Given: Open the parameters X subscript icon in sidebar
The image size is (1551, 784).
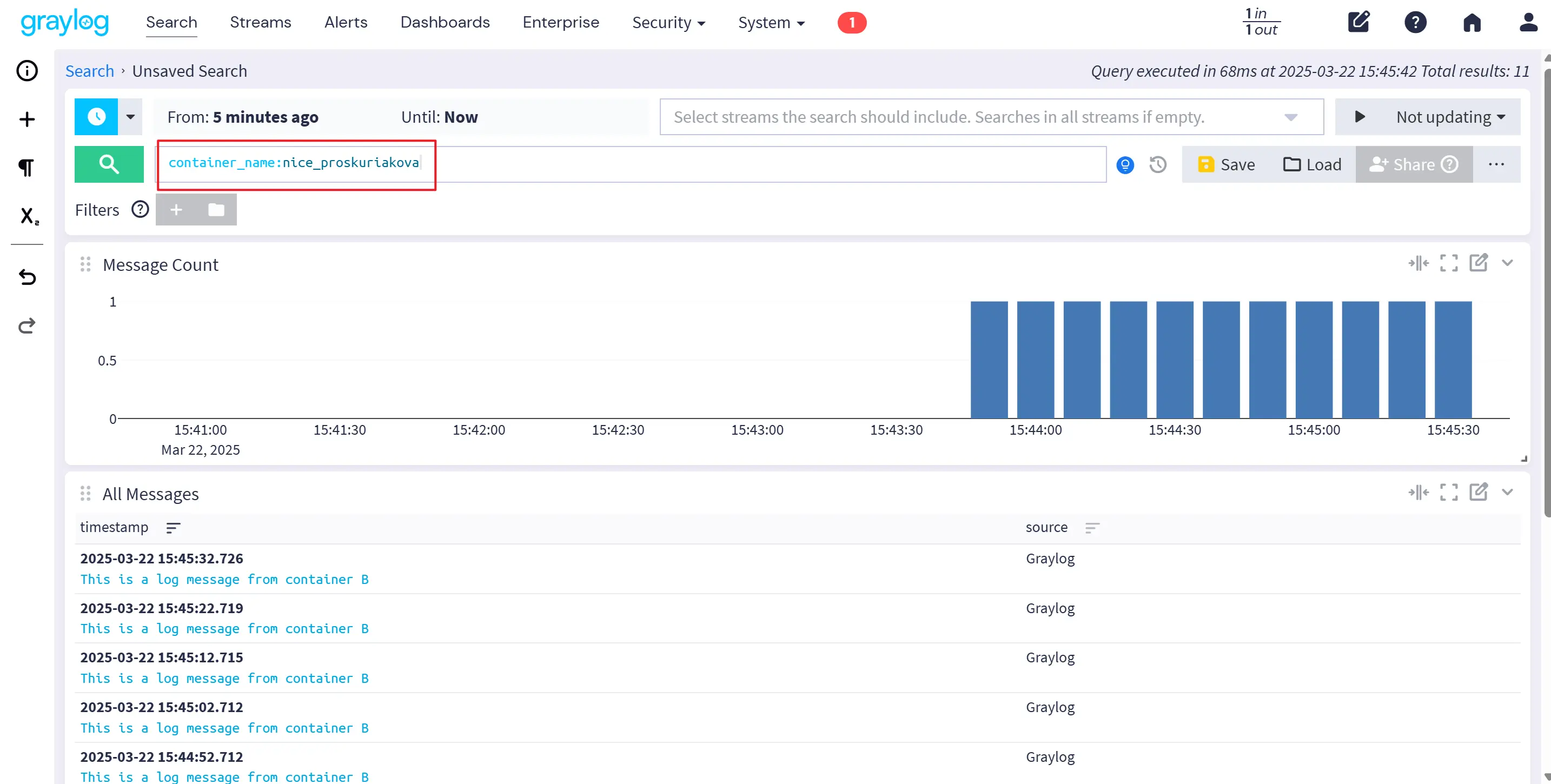Looking at the screenshot, I should 28,216.
